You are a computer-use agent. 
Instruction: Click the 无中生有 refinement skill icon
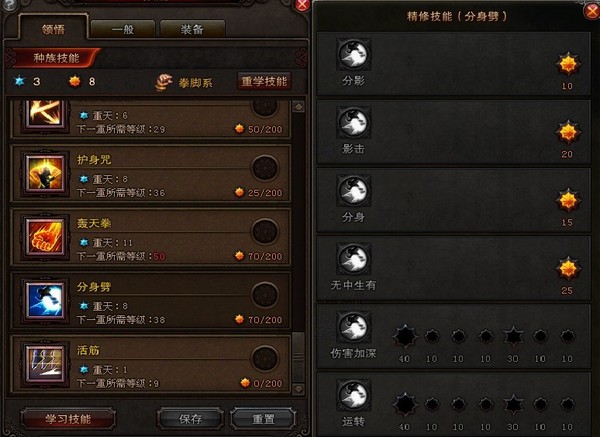coord(354,259)
